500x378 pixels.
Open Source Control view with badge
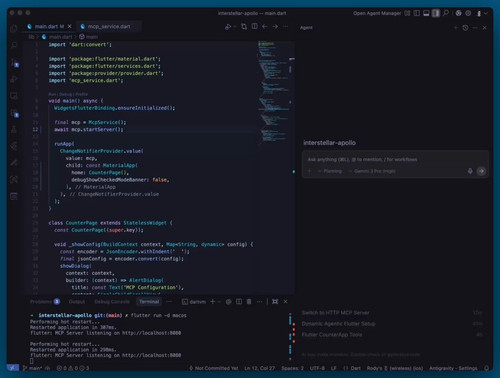15,62
